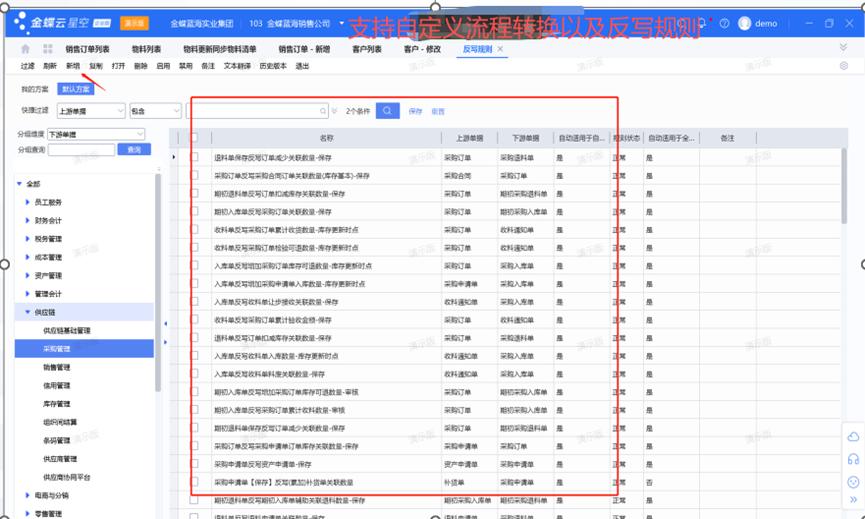This screenshot has height=519, width=865.
Task: Open the organization switcher dropdown arrow
Action: point(341,23)
